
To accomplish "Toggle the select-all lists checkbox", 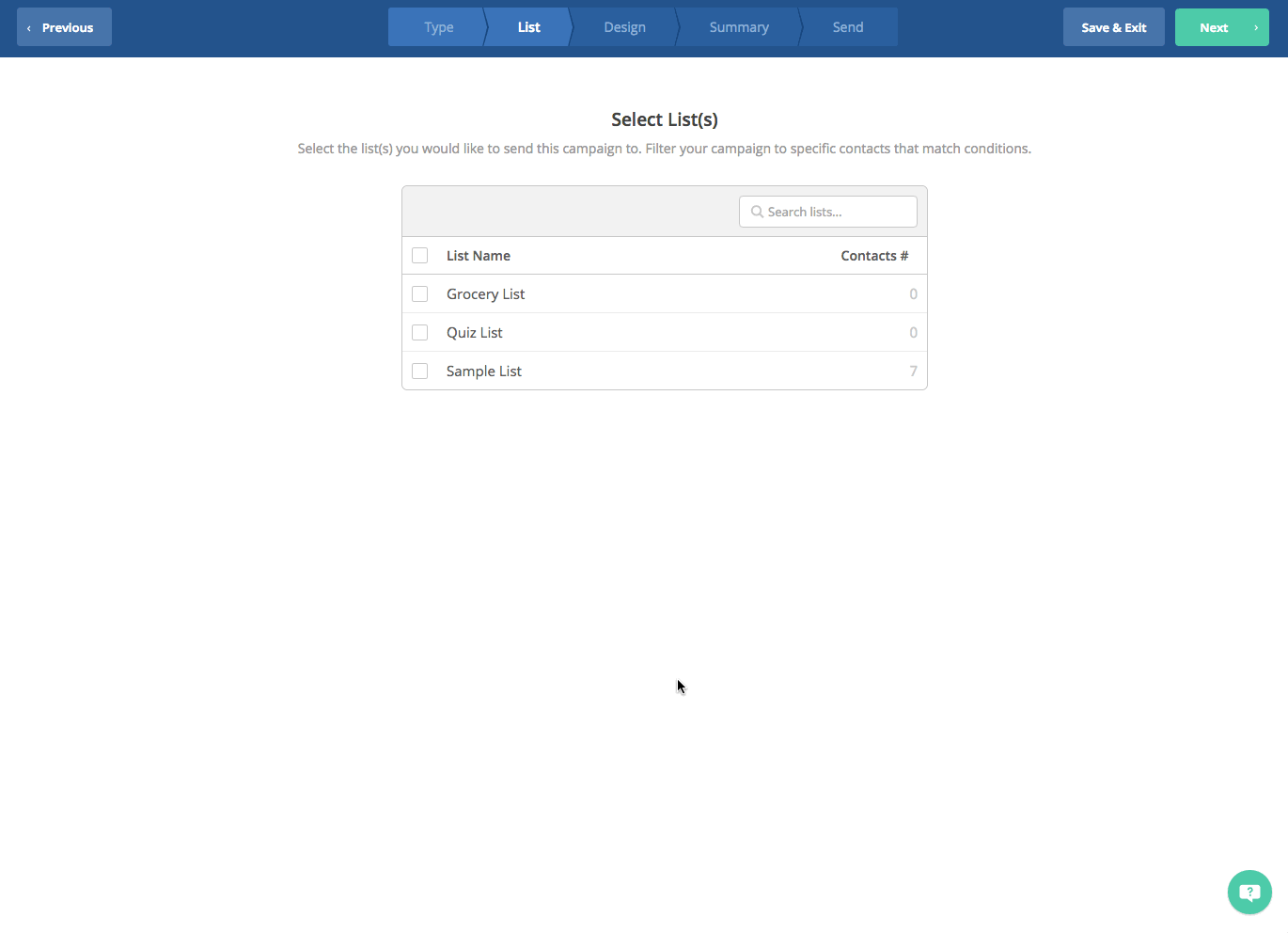I will pos(420,256).
